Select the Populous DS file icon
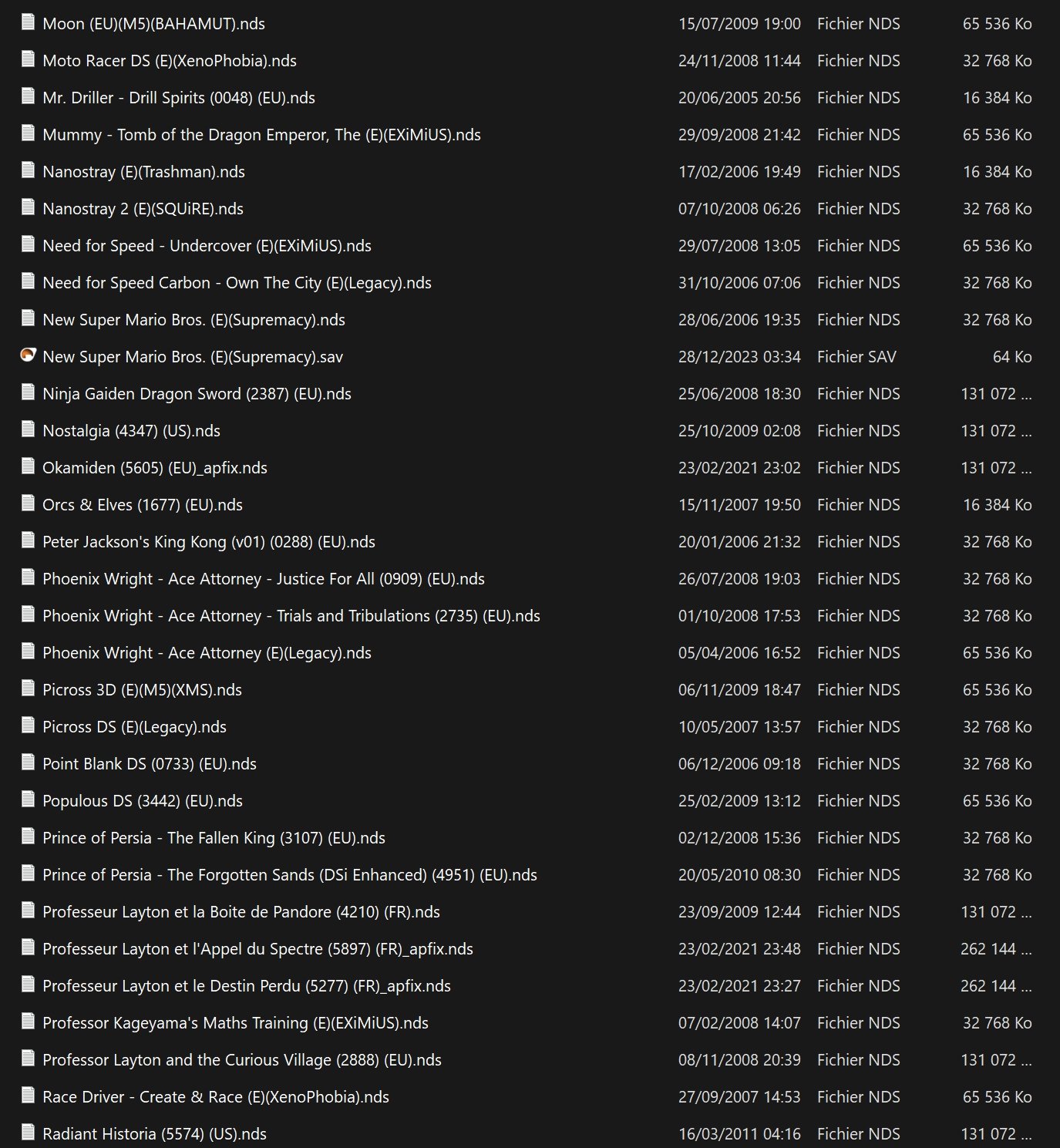The image size is (1060, 1148). click(x=28, y=800)
